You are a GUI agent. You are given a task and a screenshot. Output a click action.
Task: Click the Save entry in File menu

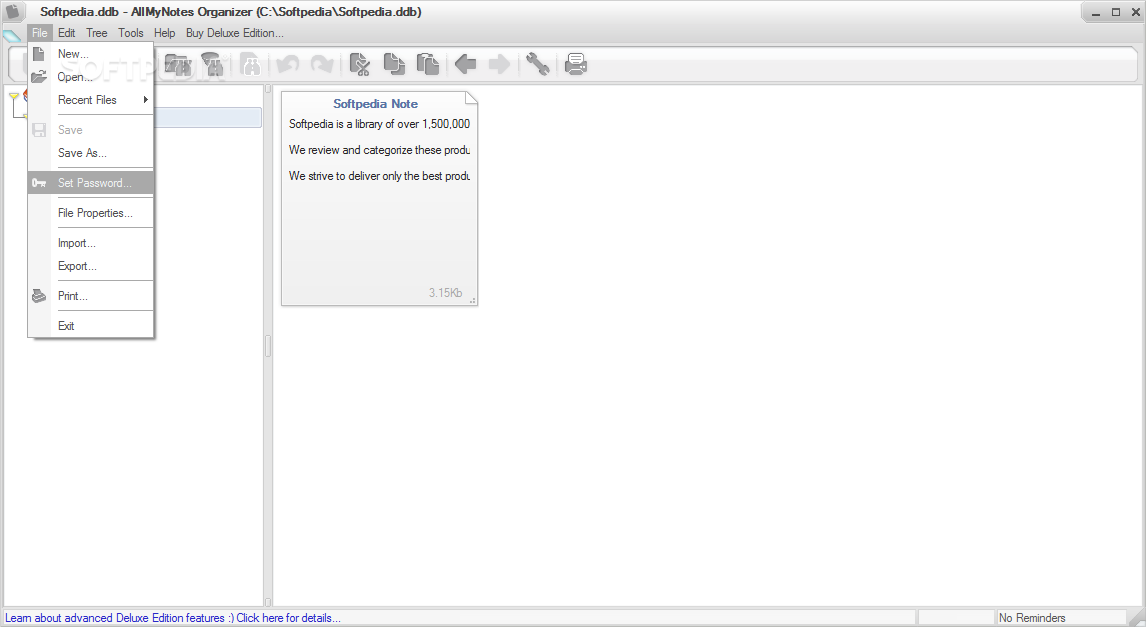tap(91, 130)
